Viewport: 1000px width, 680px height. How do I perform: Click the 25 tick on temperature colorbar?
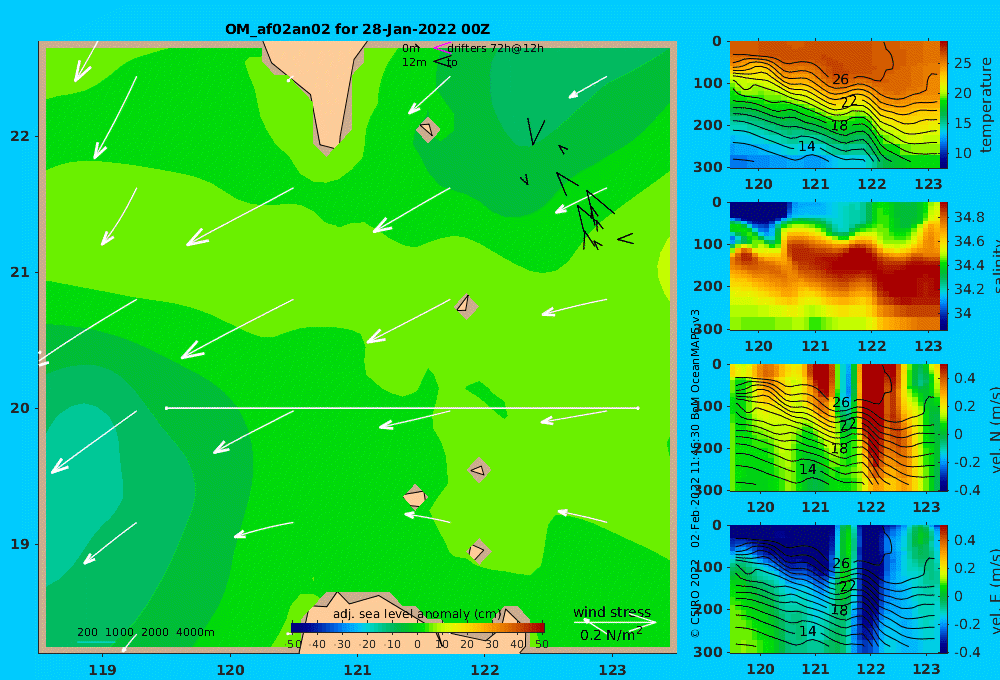(x=962, y=63)
